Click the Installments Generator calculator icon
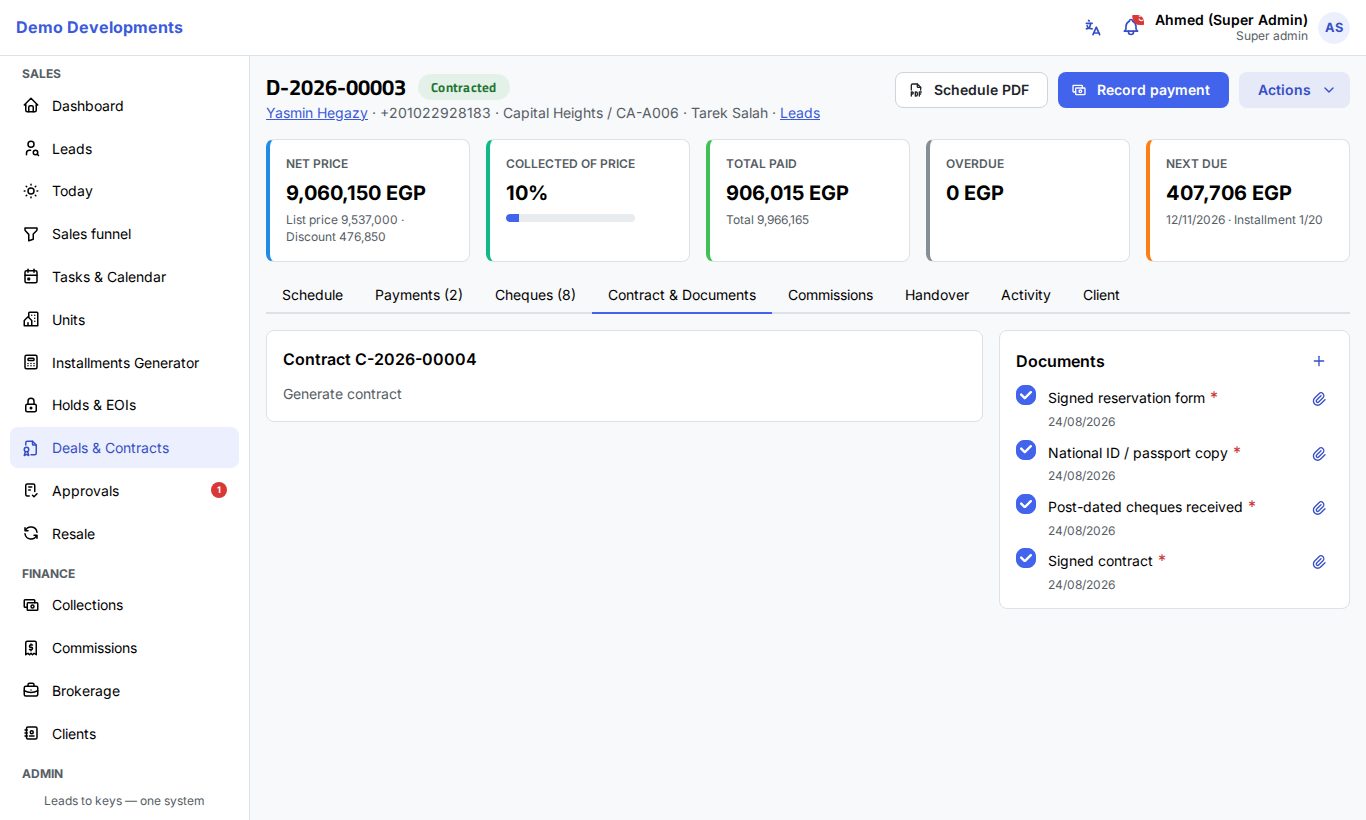1366x820 pixels. pos(31,363)
